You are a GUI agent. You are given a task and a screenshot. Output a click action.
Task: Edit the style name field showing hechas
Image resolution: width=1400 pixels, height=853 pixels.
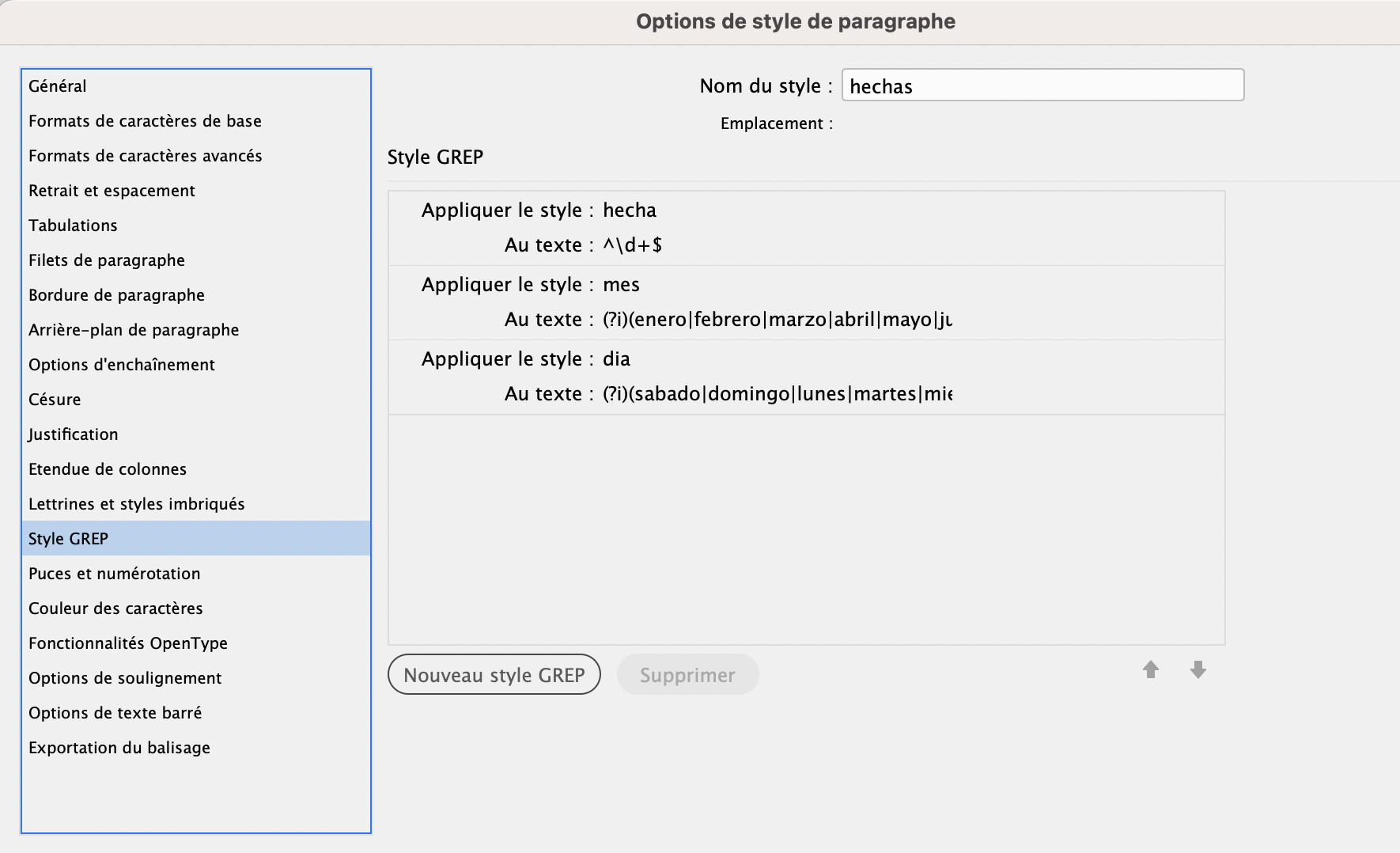point(1042,85)
